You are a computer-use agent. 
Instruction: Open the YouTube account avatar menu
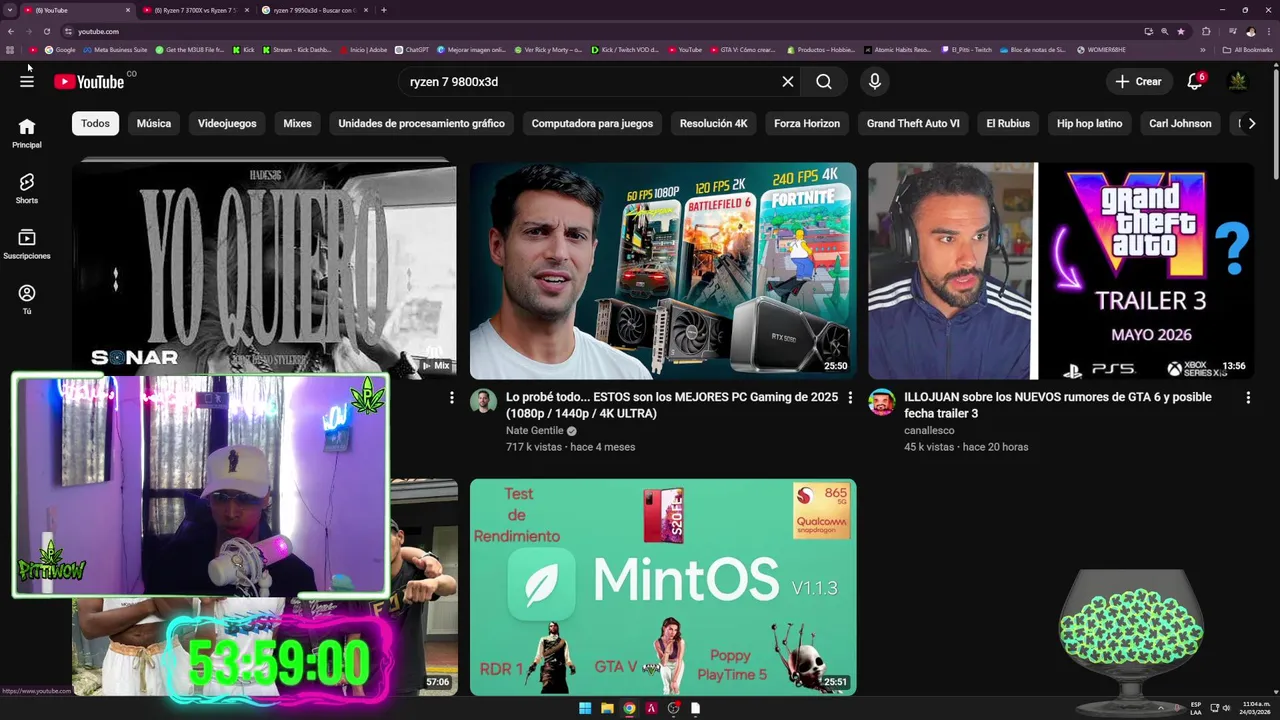1238,82
